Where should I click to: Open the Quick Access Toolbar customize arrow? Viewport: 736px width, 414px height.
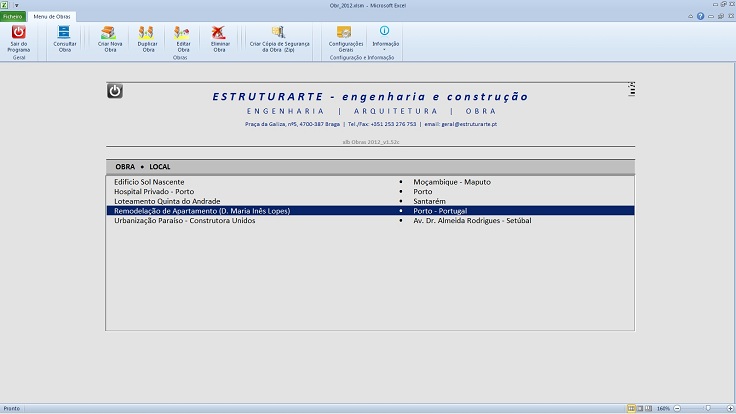17,5
